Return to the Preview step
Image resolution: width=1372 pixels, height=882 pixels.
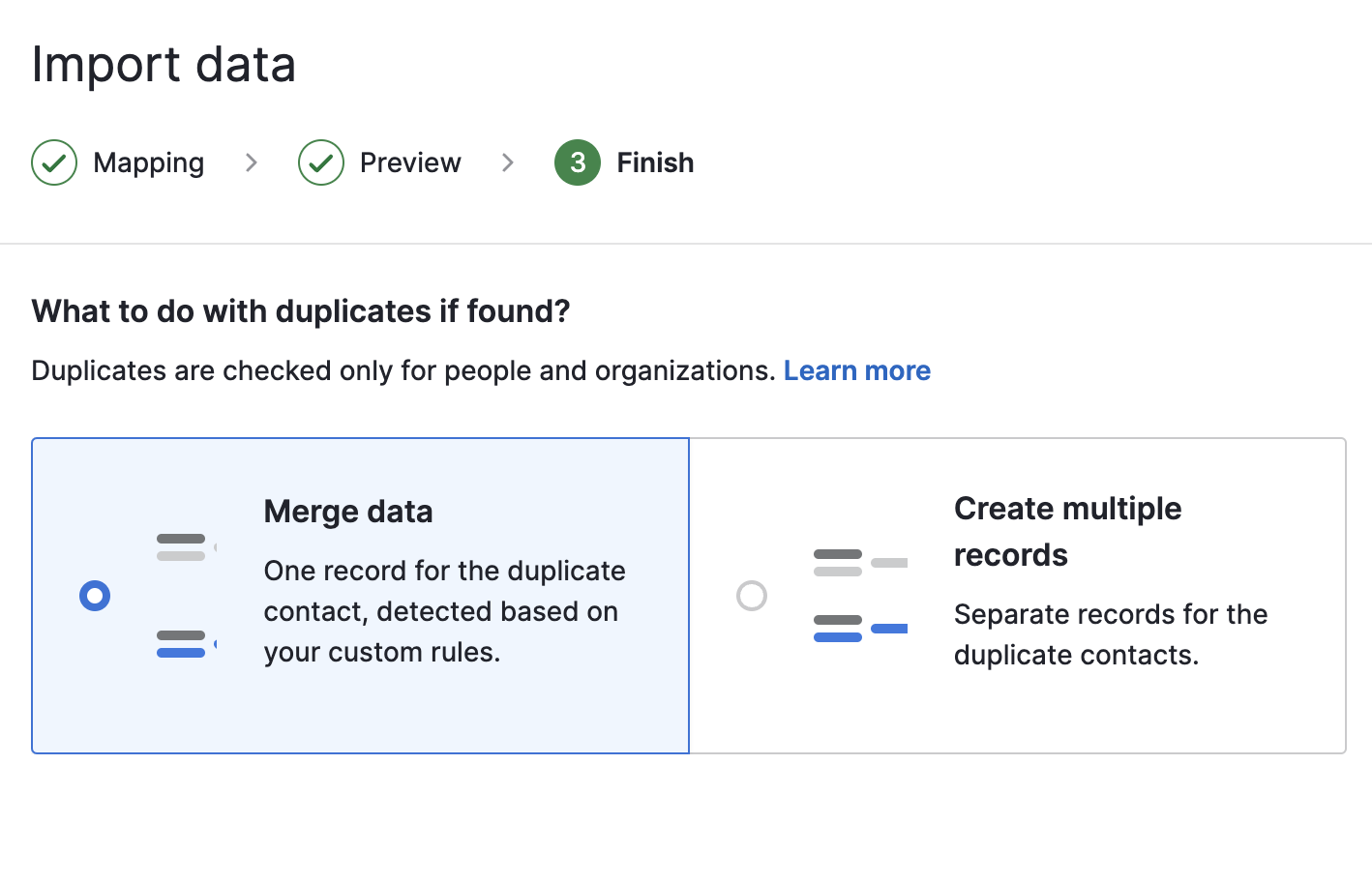409,162
